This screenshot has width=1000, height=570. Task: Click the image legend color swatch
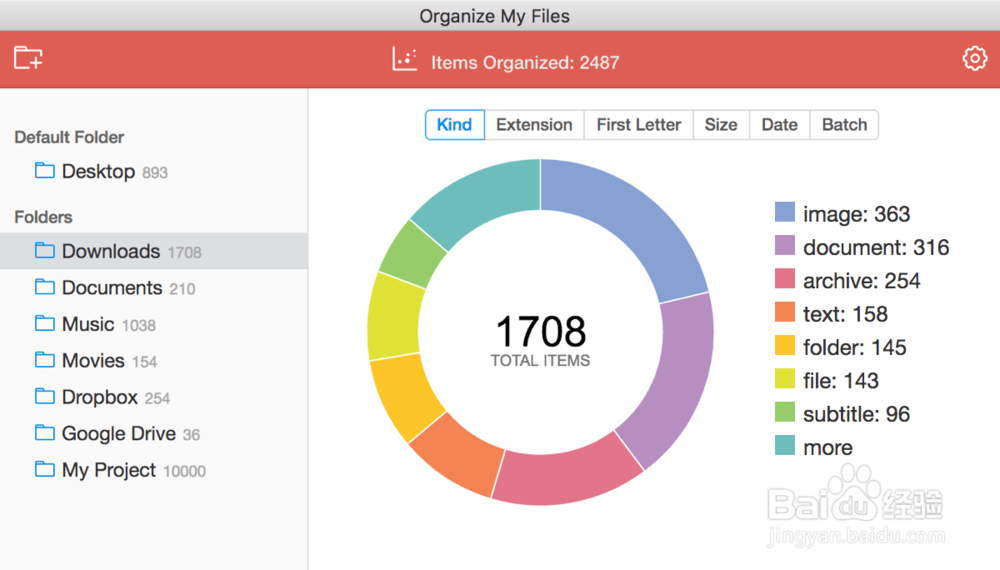pos(785,212)
